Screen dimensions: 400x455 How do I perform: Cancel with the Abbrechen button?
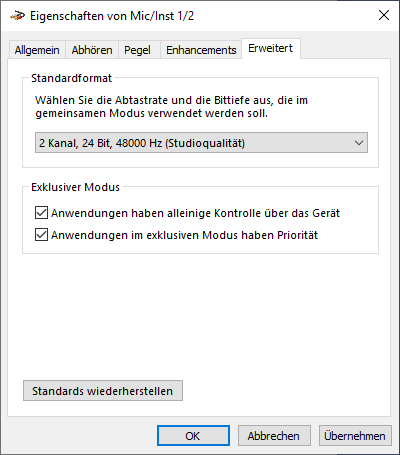(x=274, y=436)
